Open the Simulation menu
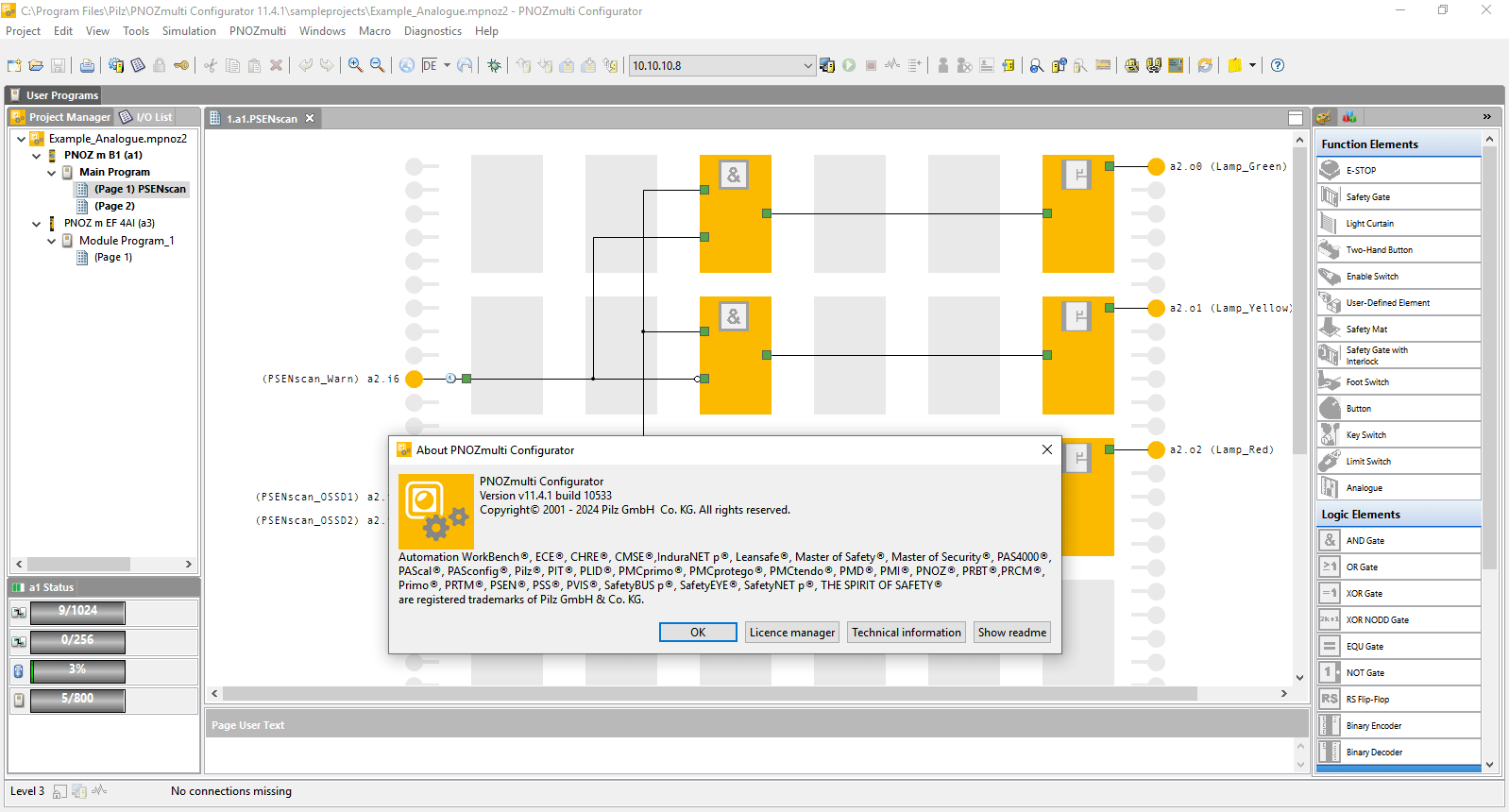The image size is (1509, 812). coord(189,31)
